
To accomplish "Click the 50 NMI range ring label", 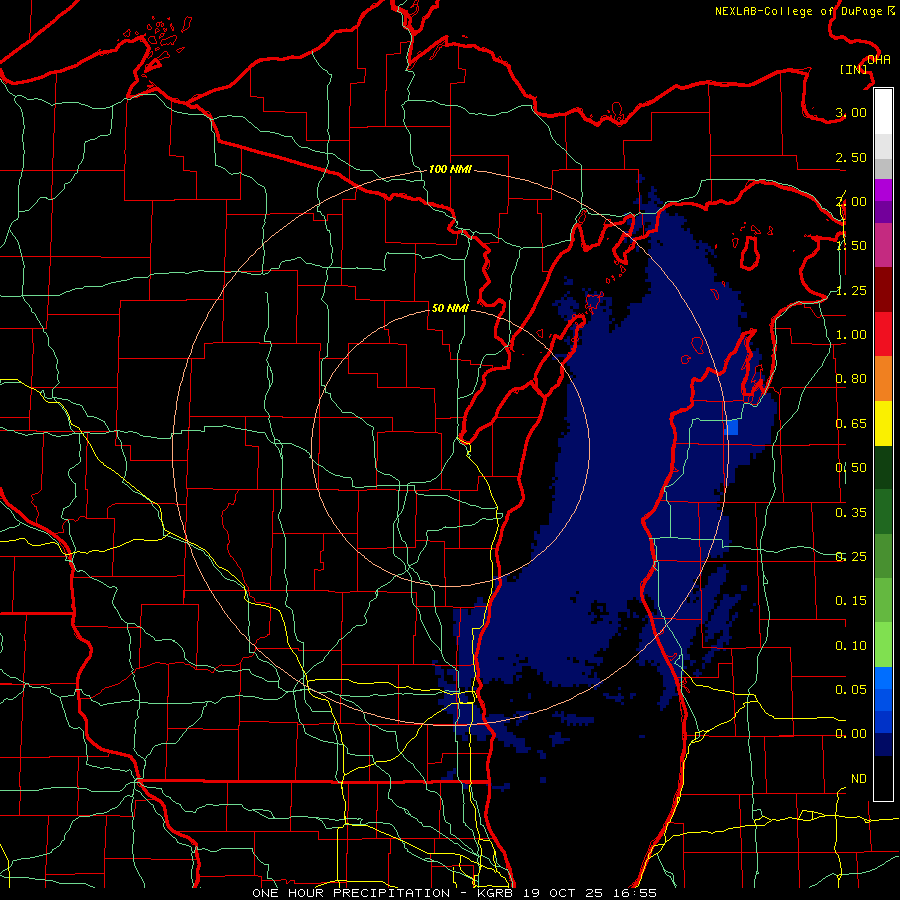I will [450, 308].
